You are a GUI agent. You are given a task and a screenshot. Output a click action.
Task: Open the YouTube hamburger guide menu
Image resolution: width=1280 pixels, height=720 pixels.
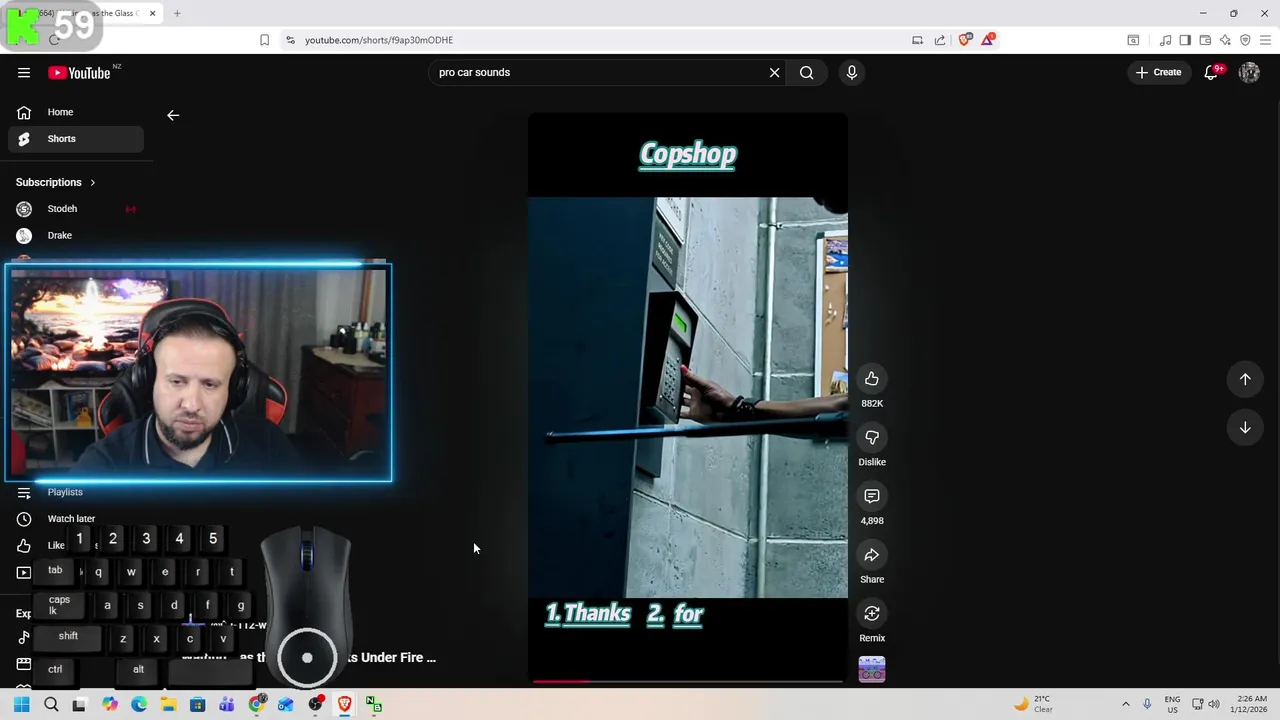tap(24, 72)
